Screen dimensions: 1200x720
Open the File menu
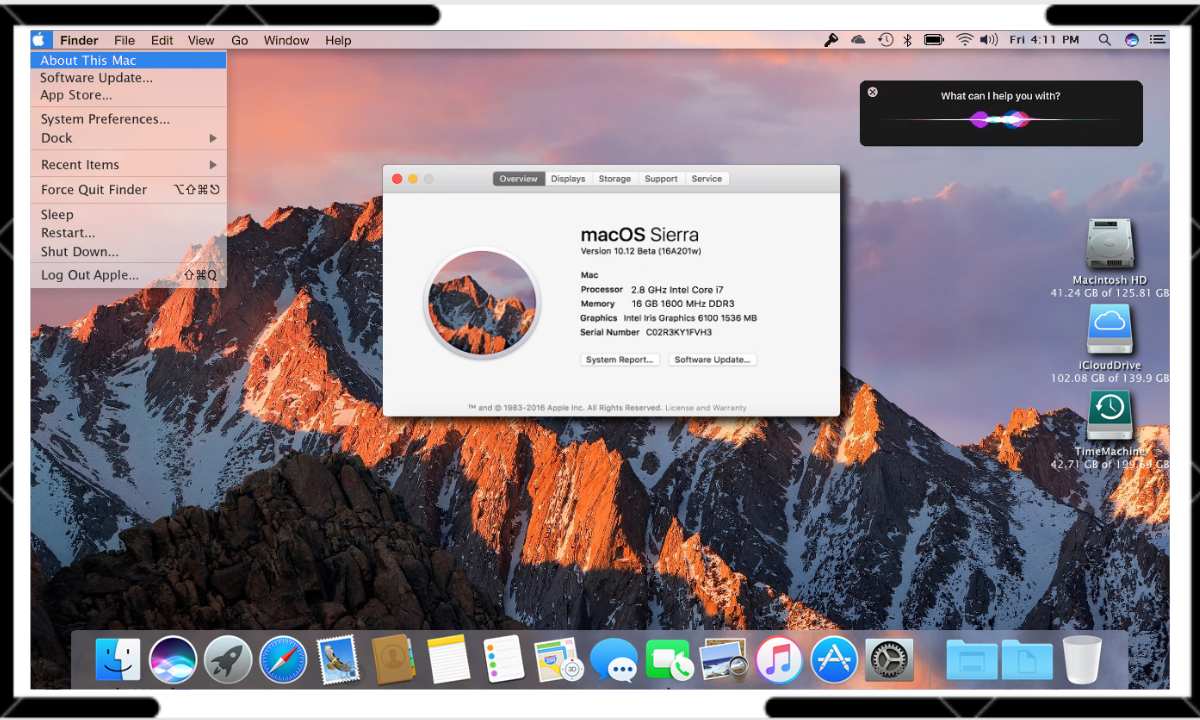pyautogui.click(x=124, y=40)
